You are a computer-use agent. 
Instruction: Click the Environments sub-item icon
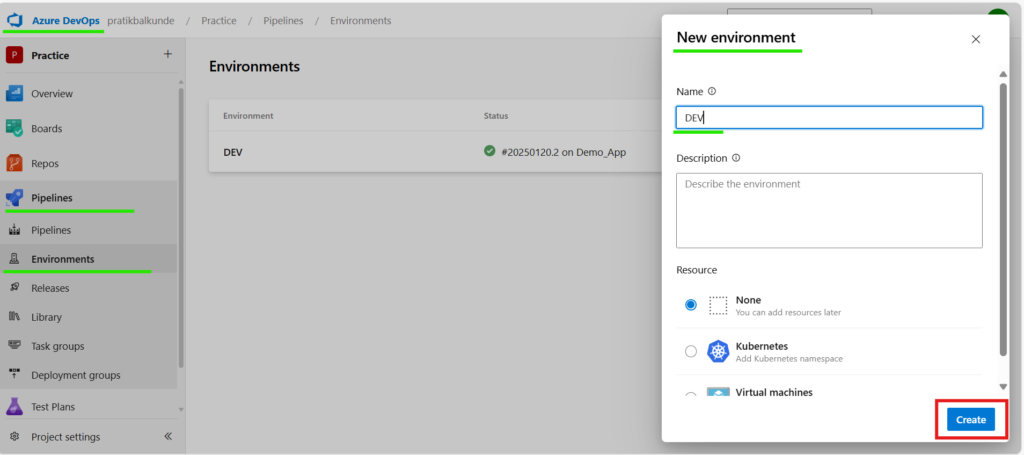tap(14, 259)
